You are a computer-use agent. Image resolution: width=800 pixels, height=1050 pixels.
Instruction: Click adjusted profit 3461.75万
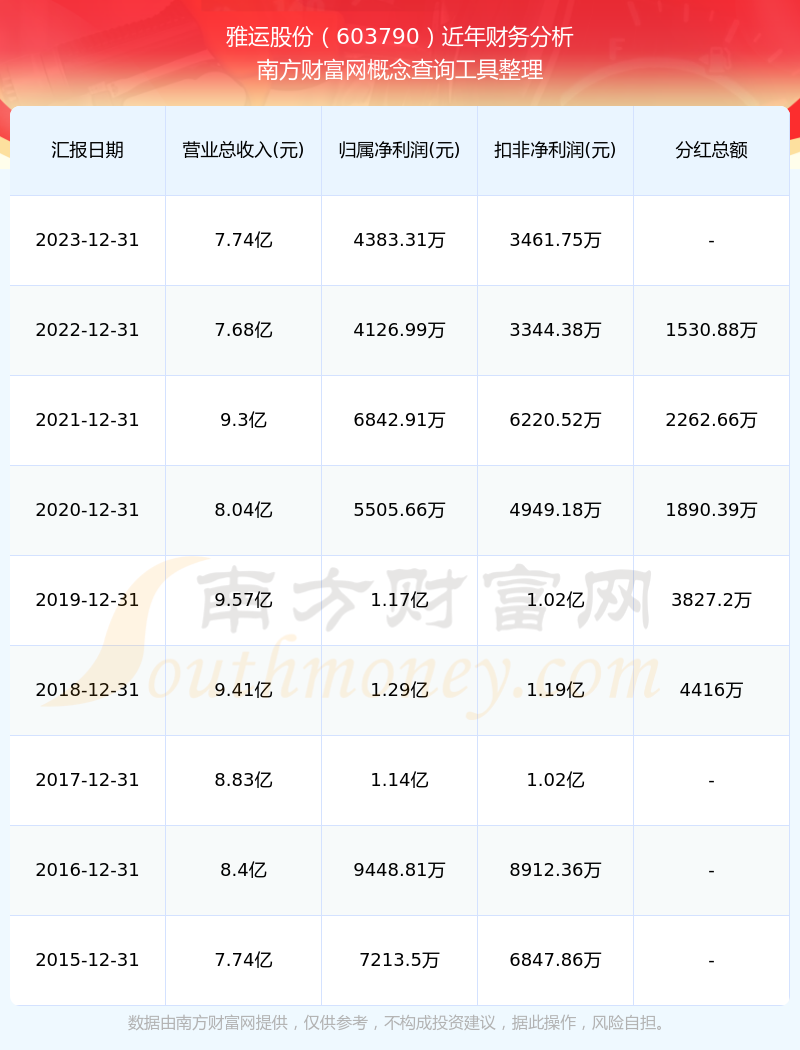(x=556, y=240)
